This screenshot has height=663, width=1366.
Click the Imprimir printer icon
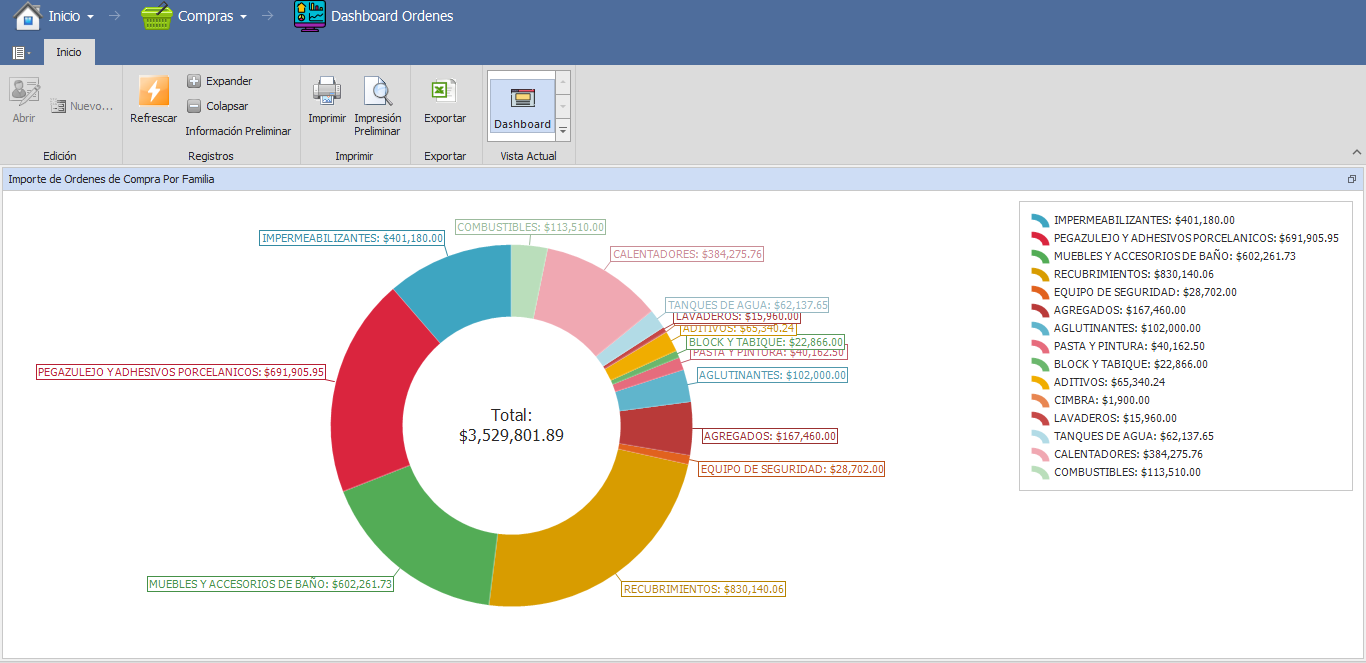coord(327,91)
